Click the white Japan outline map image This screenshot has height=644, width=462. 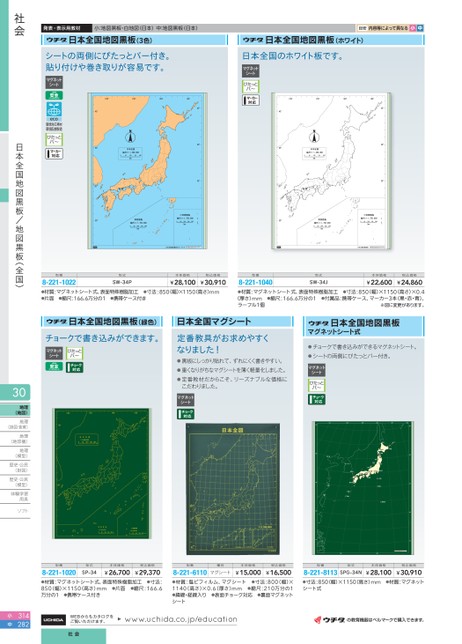(331, 171)
